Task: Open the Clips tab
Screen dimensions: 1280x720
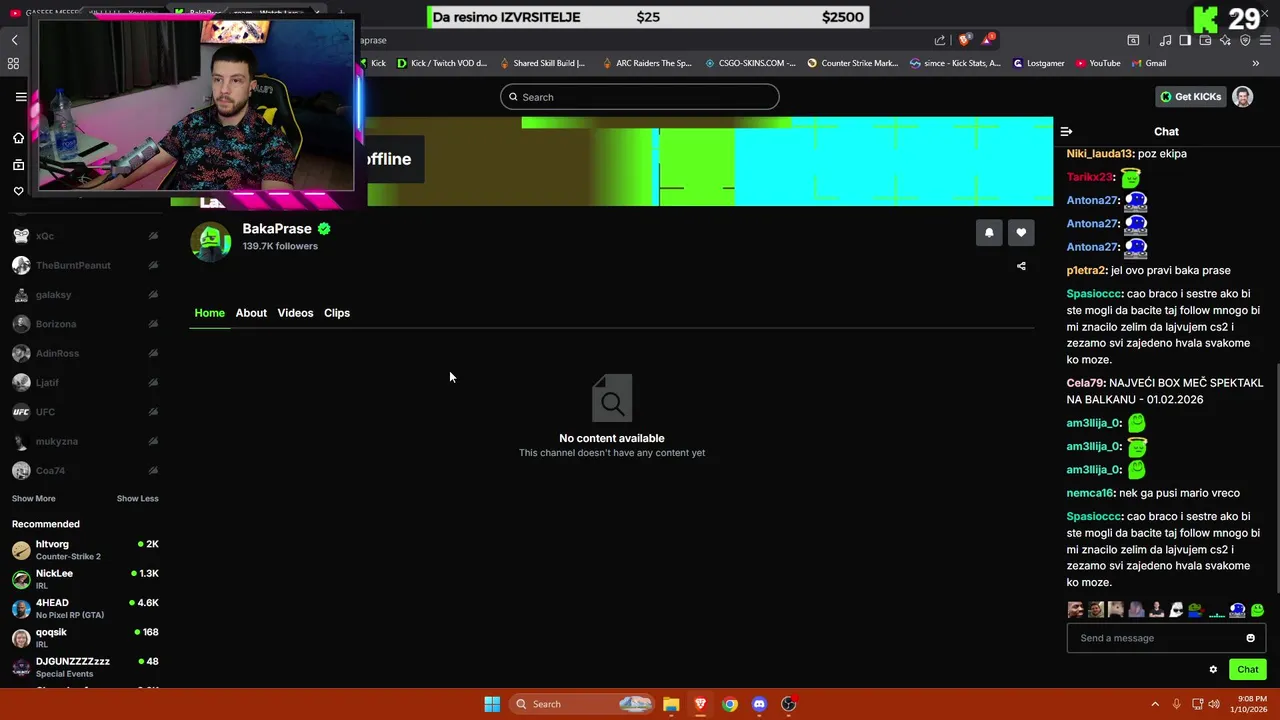Action: click(337, 313)
